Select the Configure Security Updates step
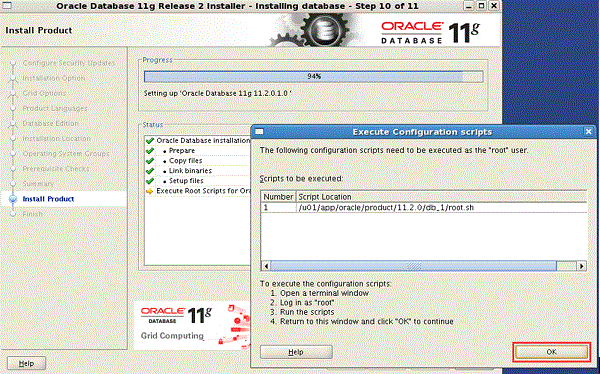The height and width of the screenshot is (374, 600). pyautogui.click(x=69, y=63)
